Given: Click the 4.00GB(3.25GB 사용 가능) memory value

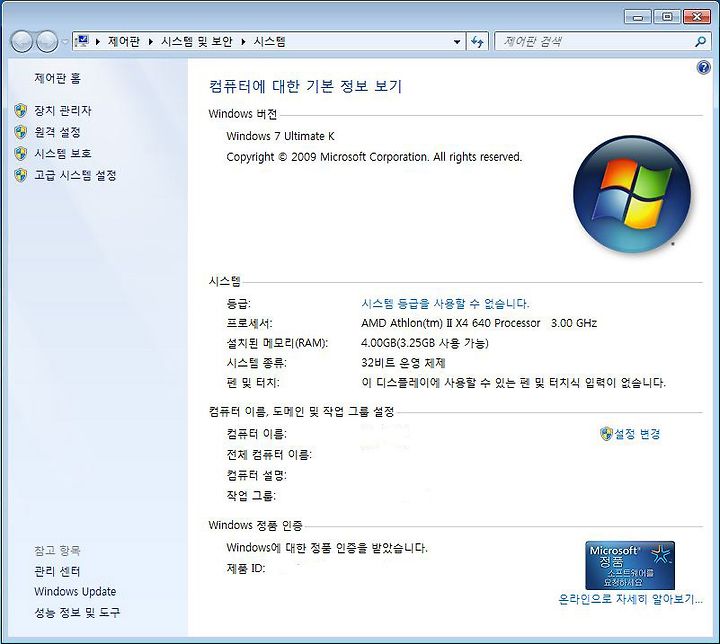Looking at the screenshot, I should [425, 343].
